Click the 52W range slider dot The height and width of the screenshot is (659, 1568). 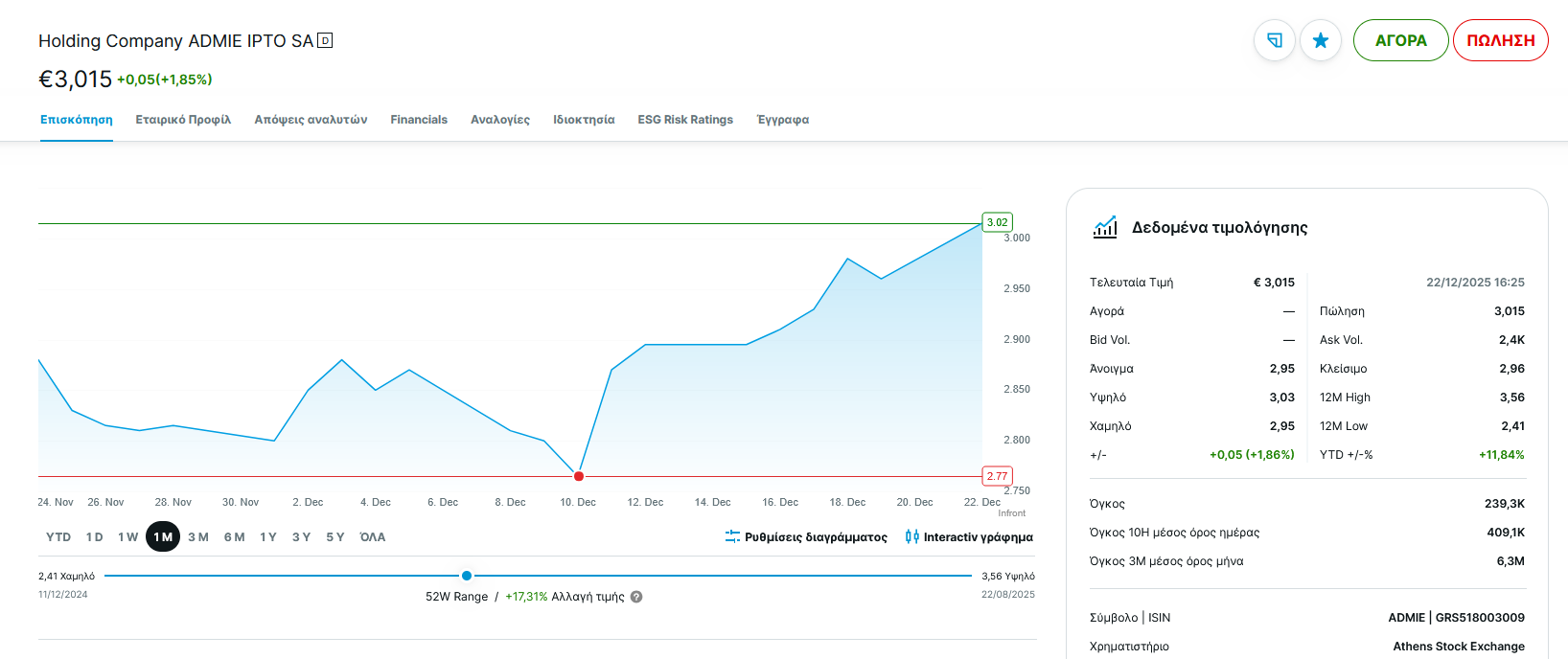pyautogui.click(x=467, y=576)
